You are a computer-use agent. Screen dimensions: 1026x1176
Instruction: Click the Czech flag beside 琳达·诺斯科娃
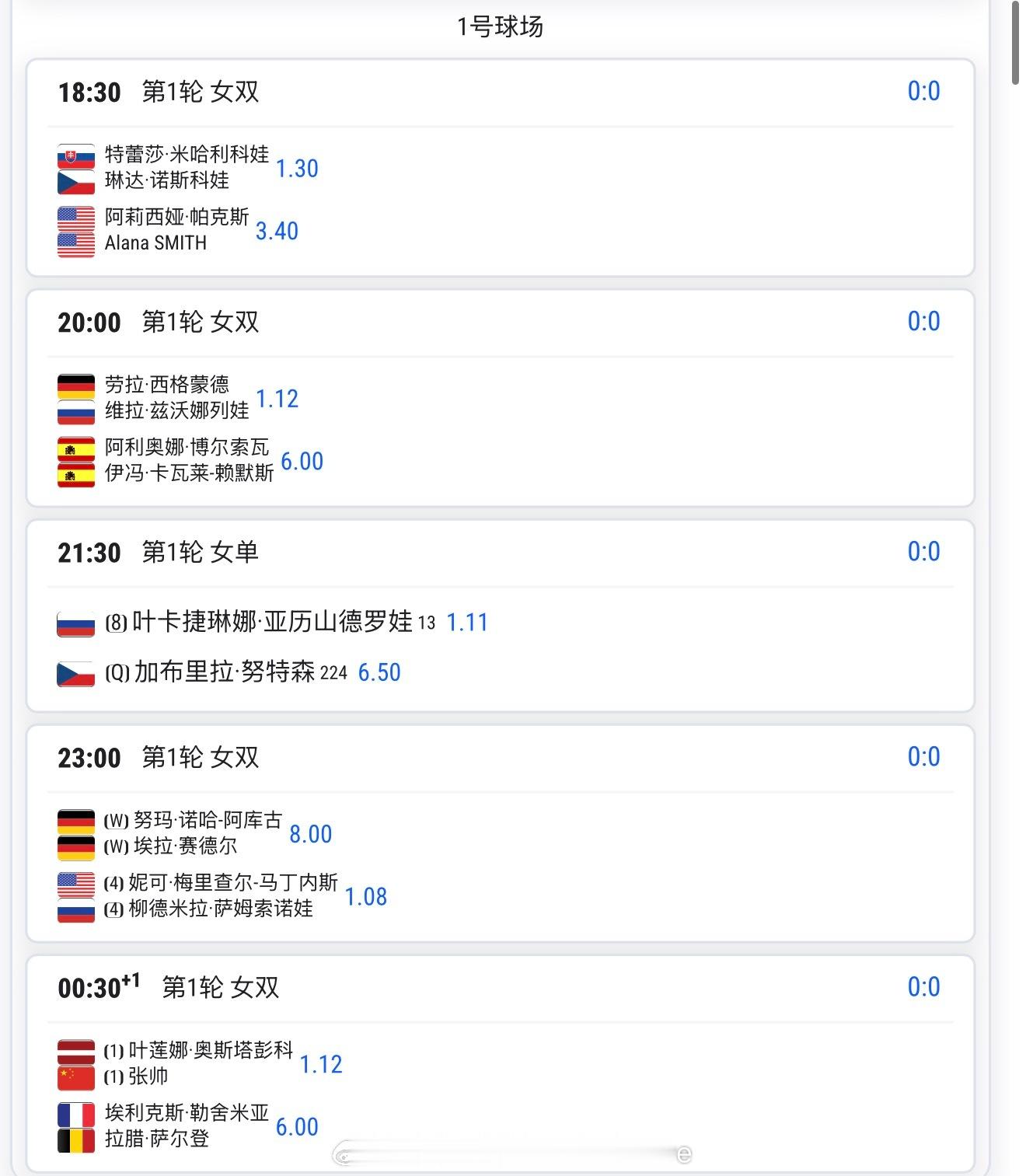pos(75,182)
